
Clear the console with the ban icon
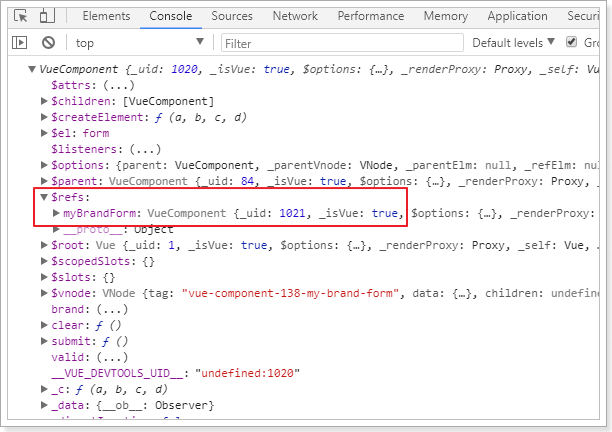pos(48,42)
